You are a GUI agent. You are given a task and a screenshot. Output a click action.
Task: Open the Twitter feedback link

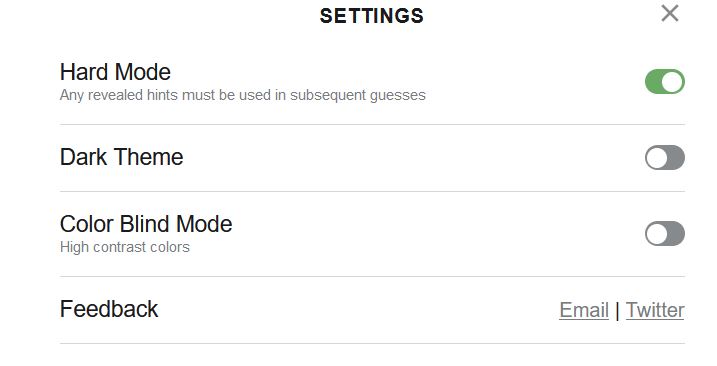point(655,310)
